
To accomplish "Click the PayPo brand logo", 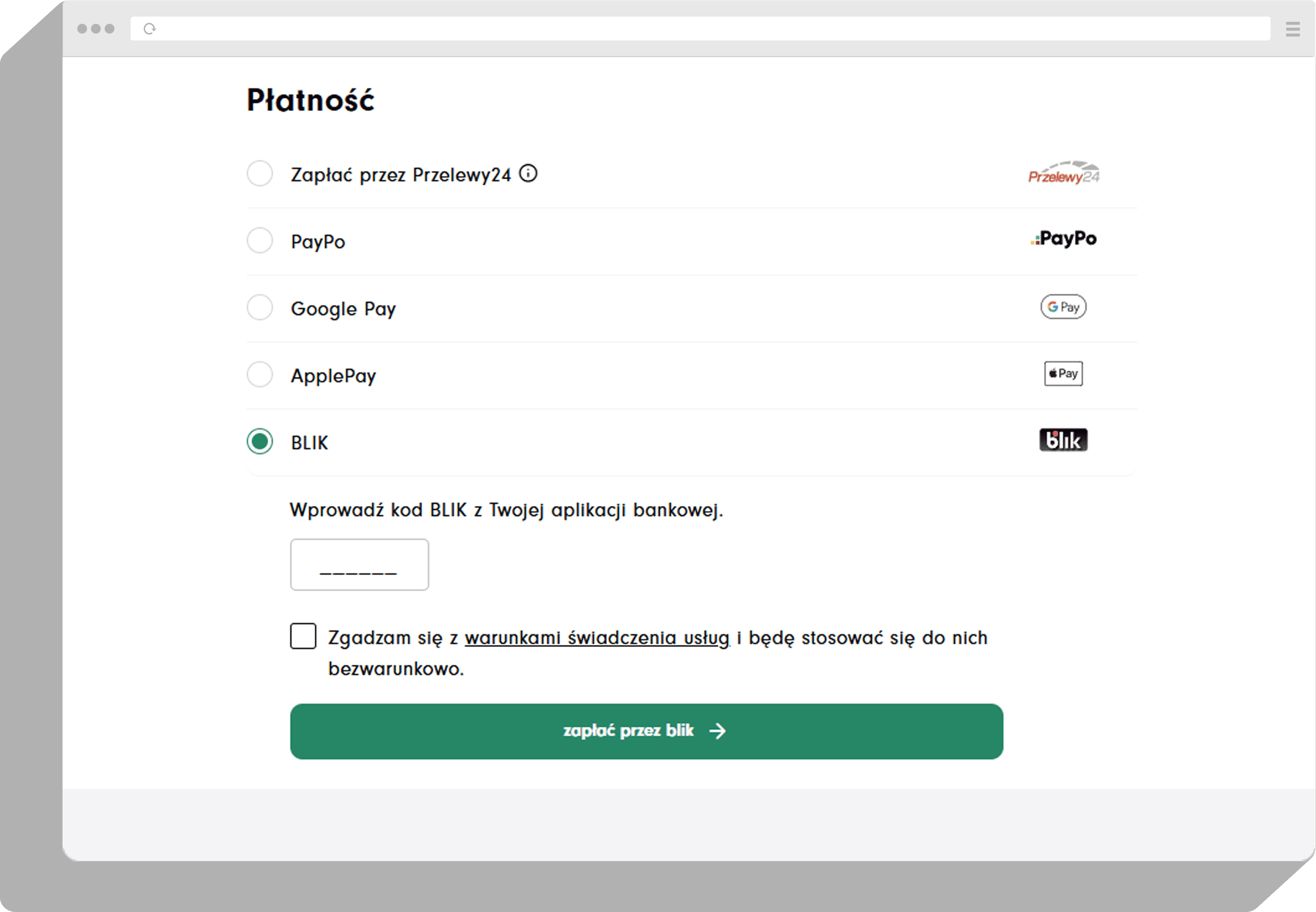I will pyautogui.click(x=1064, y=239).
